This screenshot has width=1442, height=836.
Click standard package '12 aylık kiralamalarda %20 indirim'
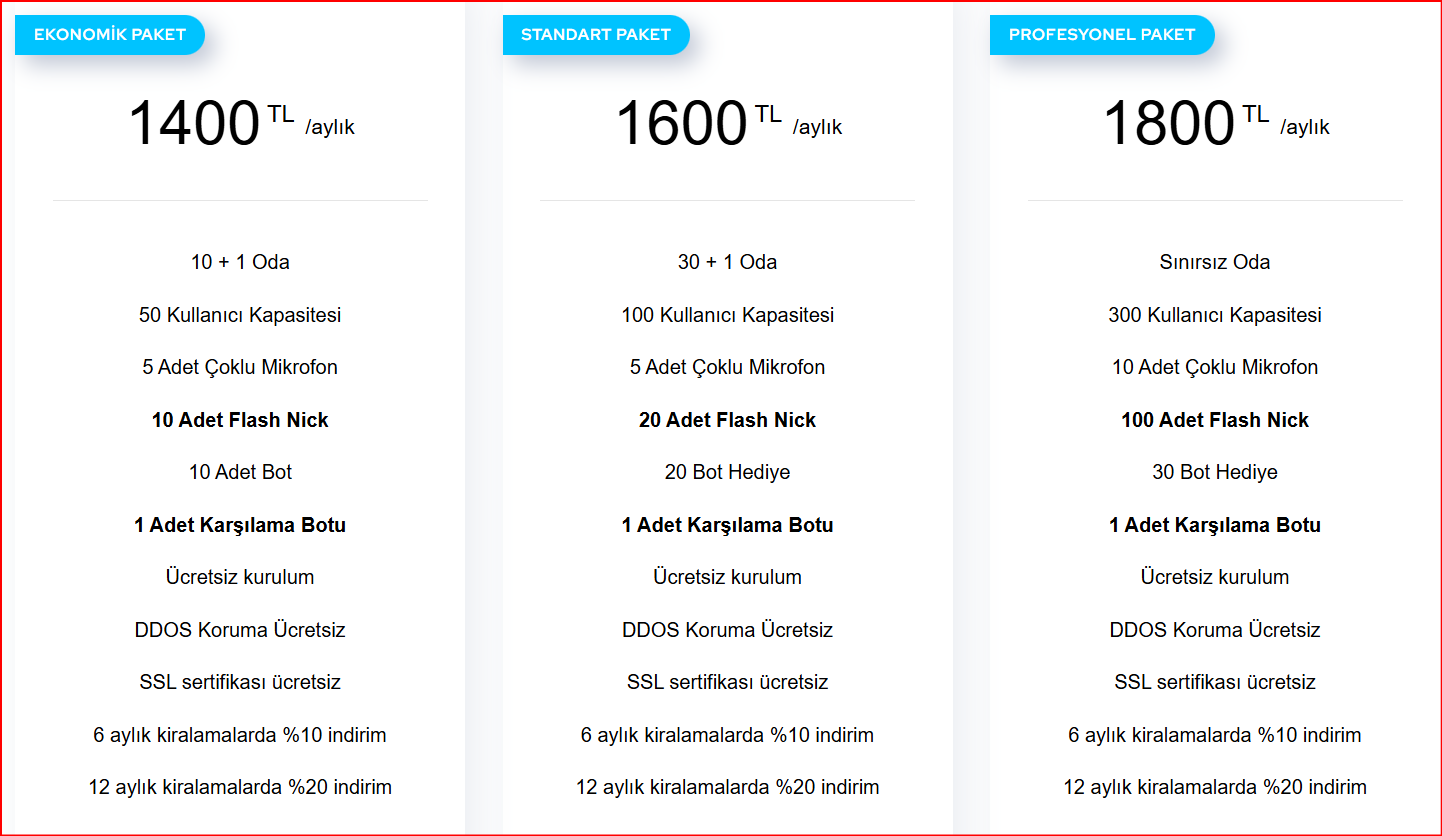pos(727,787)
